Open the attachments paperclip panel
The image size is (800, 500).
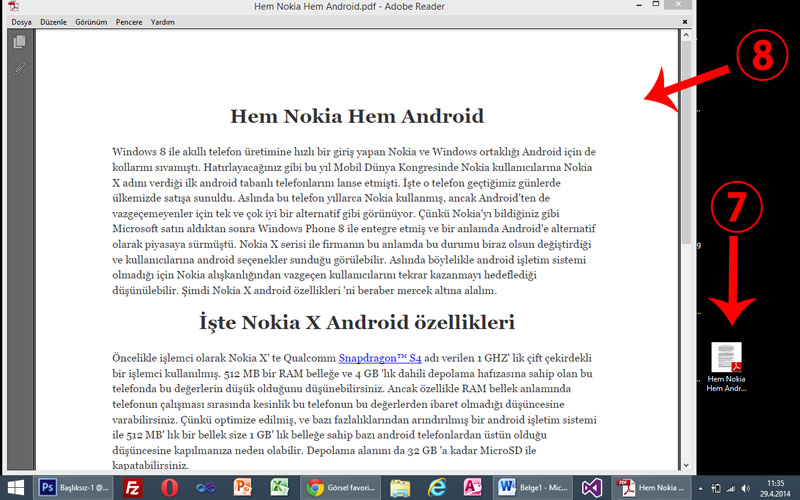coord(19,68)
